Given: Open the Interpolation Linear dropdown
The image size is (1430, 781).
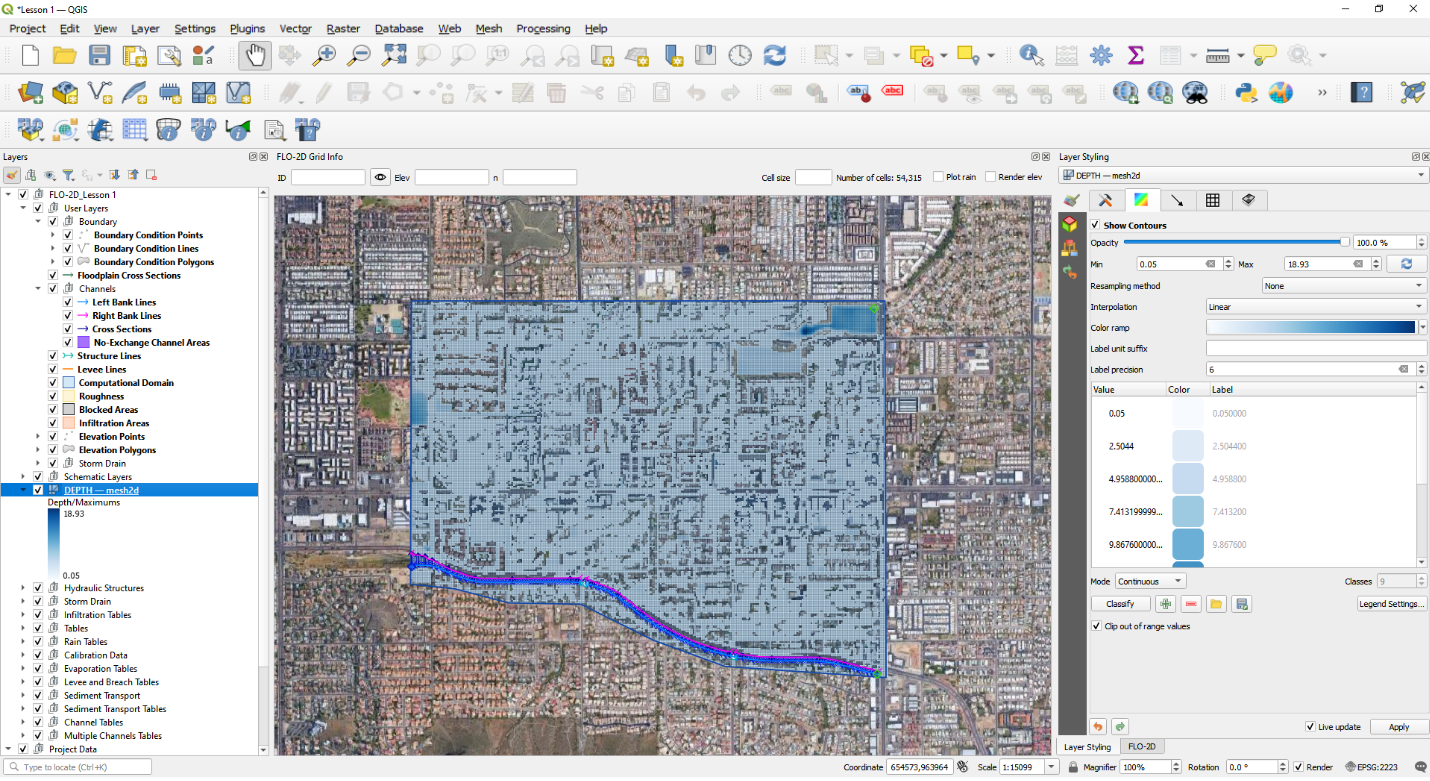Looking at the screenshot, I should (x=1315, y=307).
